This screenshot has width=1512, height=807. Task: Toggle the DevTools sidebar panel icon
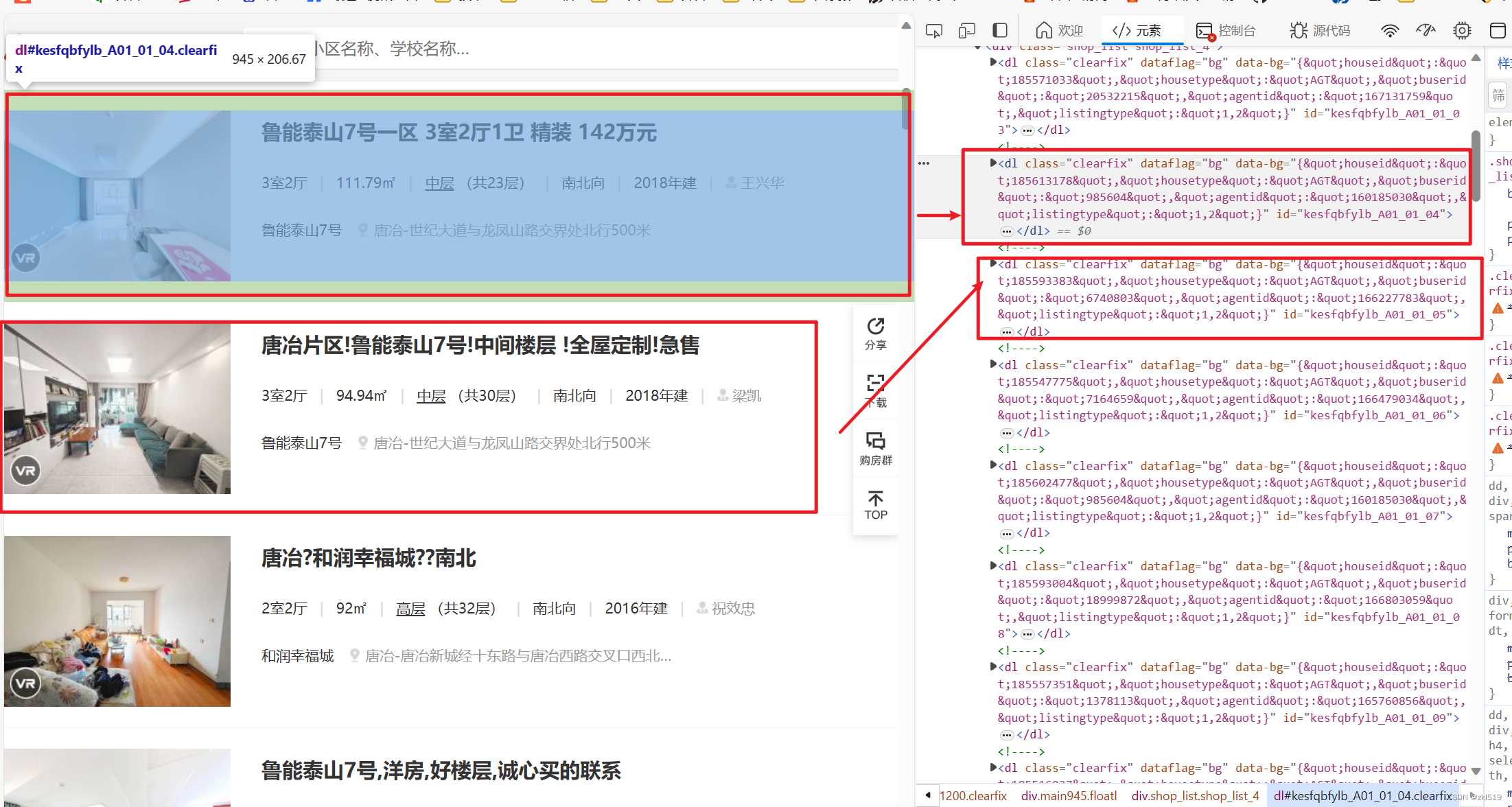[1000, 30]
